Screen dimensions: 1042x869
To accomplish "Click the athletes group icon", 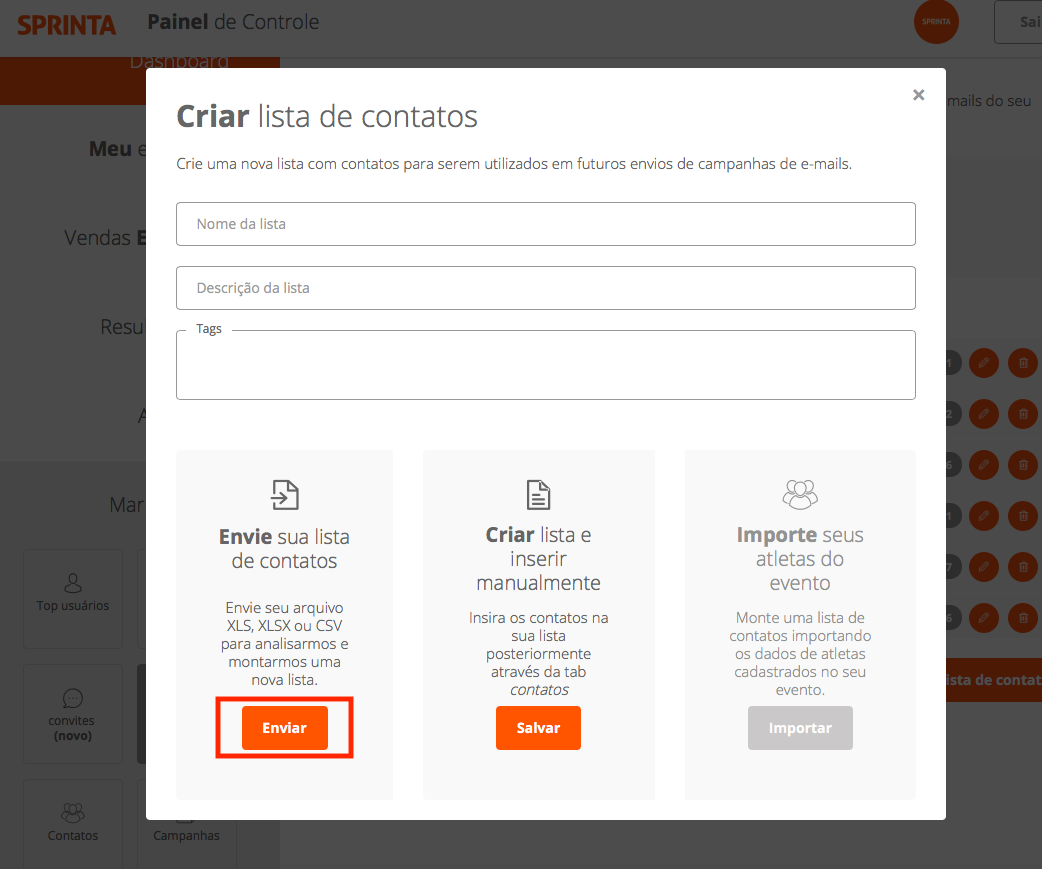I will 800,495.
